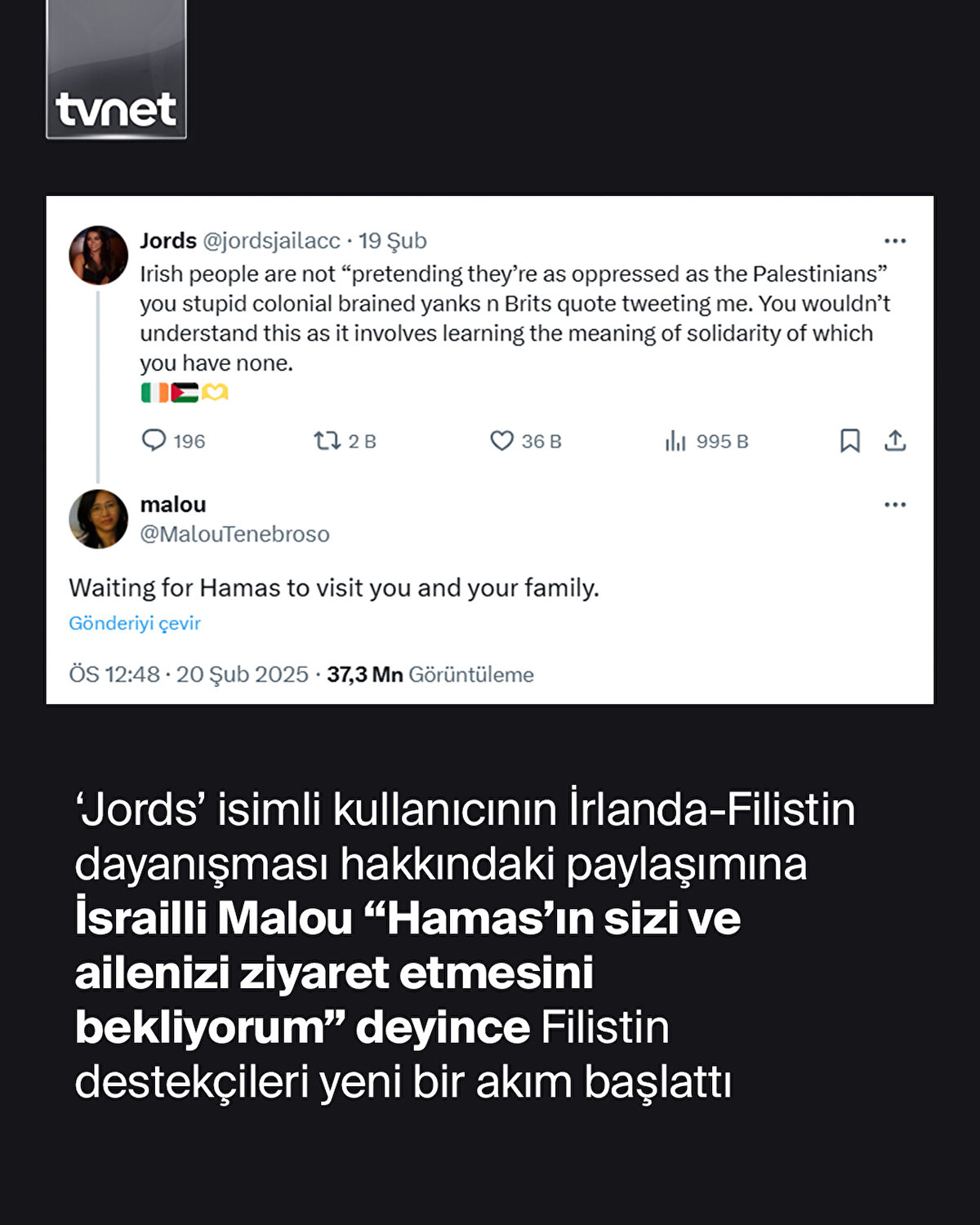Screen dimensions: 980x1225
Task: Open the @MalouTenebroso profile handle
Action: pos(235,534)
